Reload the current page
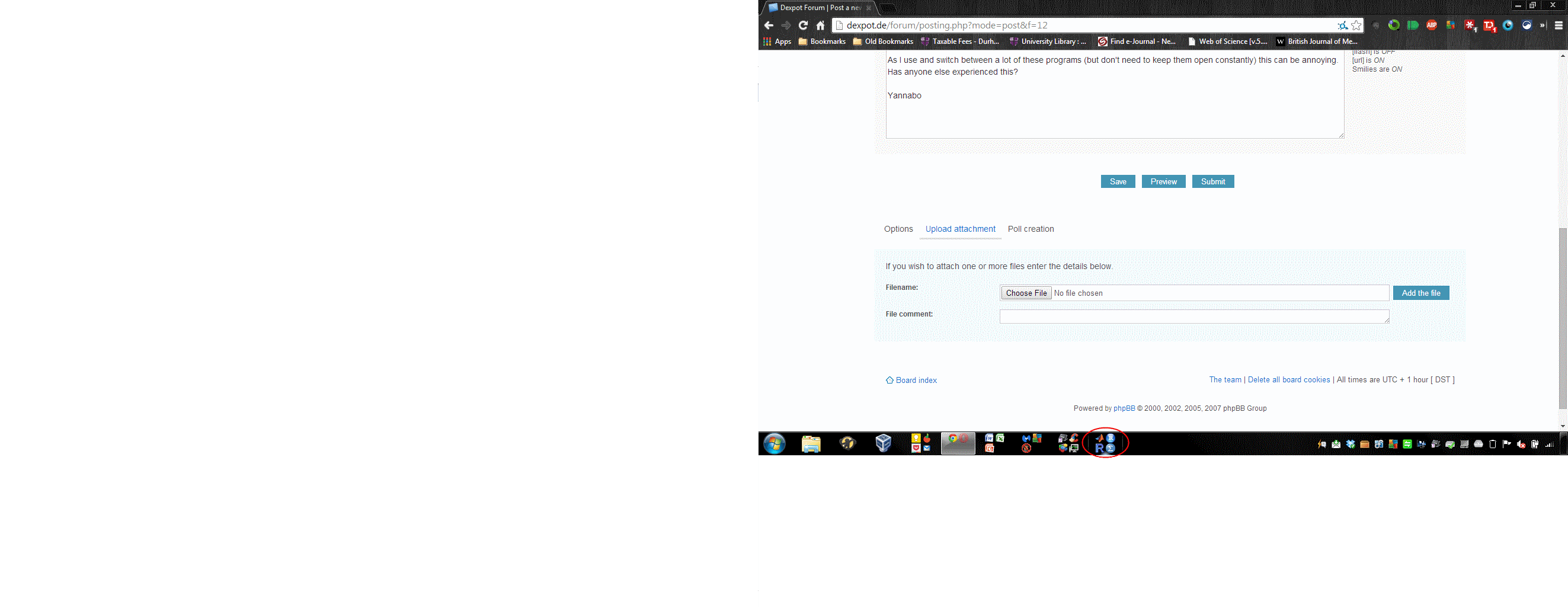 (803, 25)
